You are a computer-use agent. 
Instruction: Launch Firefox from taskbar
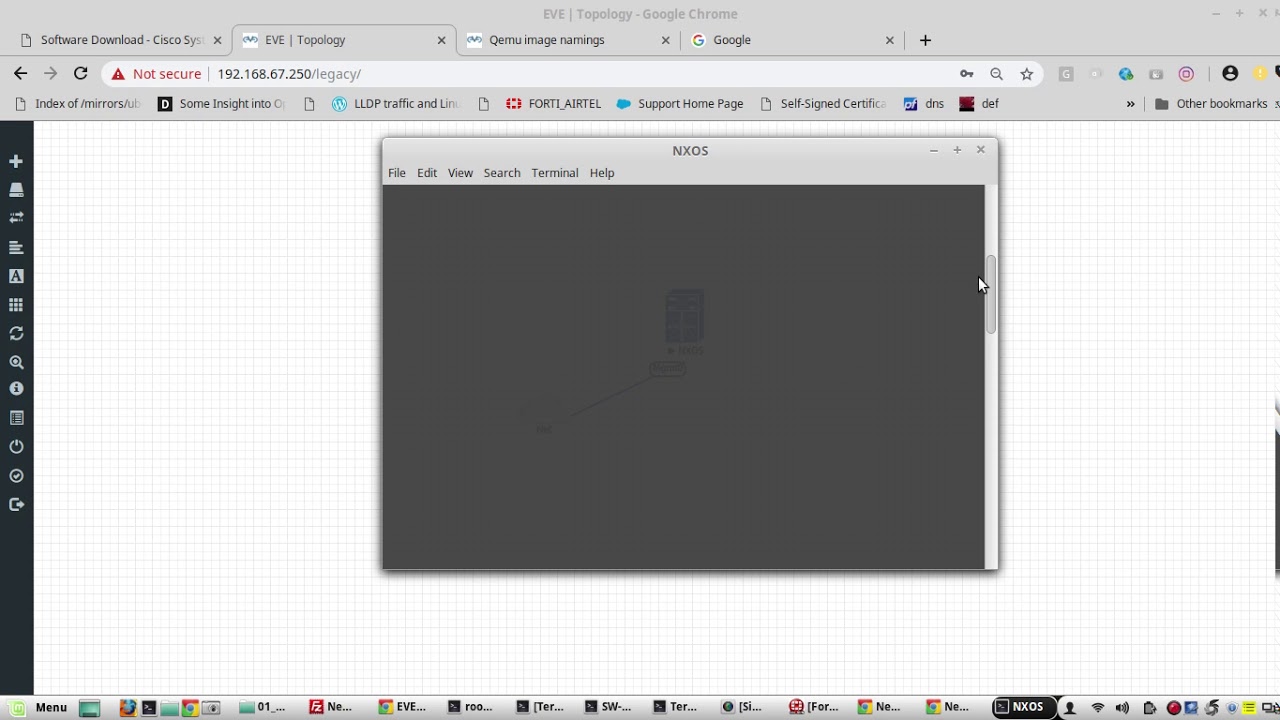click(128, 708)
